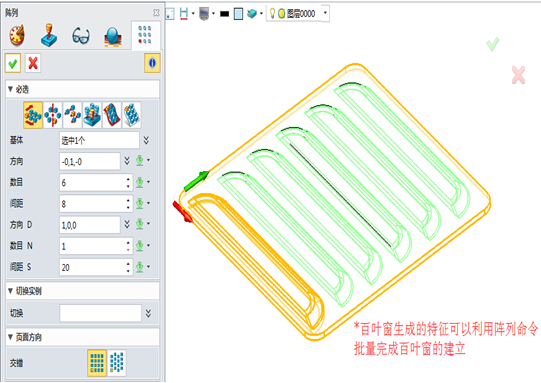Collapse the 必选 section

pos(11,89)
